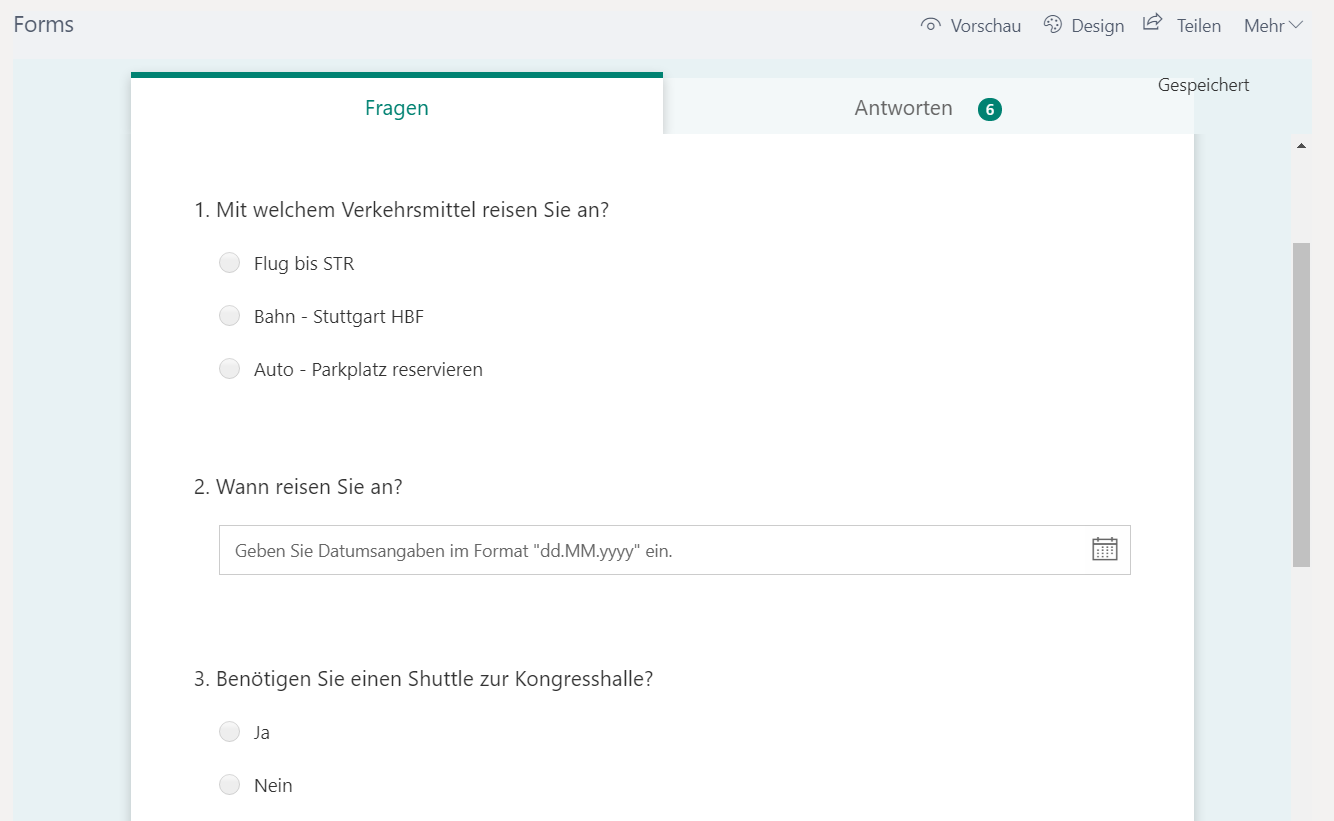Click Teilen to share the form

pos(1182,26)
